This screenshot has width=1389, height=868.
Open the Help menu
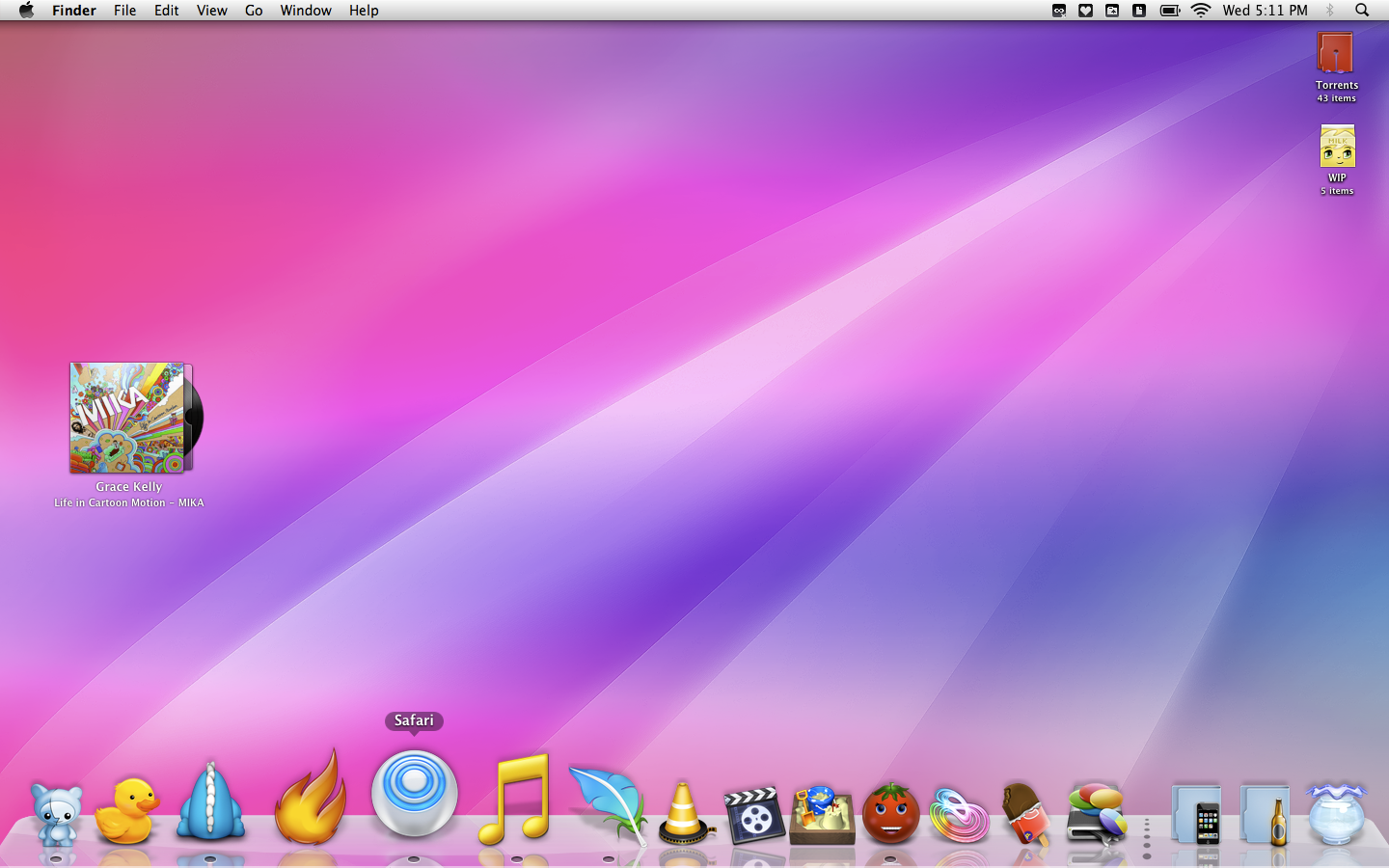pyautogui.click(x=364, y=11)
